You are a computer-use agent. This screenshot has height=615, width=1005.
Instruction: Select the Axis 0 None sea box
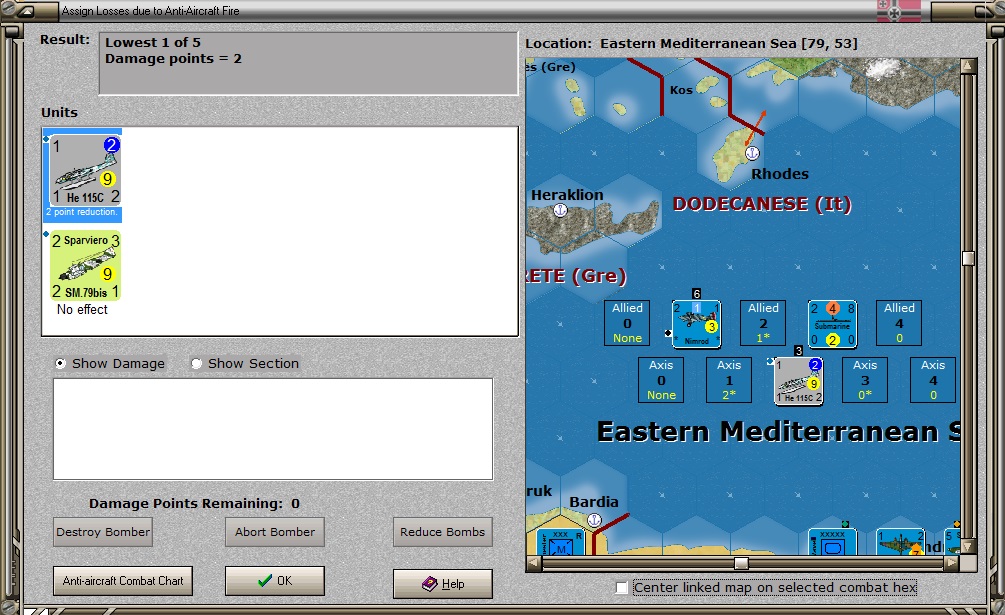(x=661, y=380)
